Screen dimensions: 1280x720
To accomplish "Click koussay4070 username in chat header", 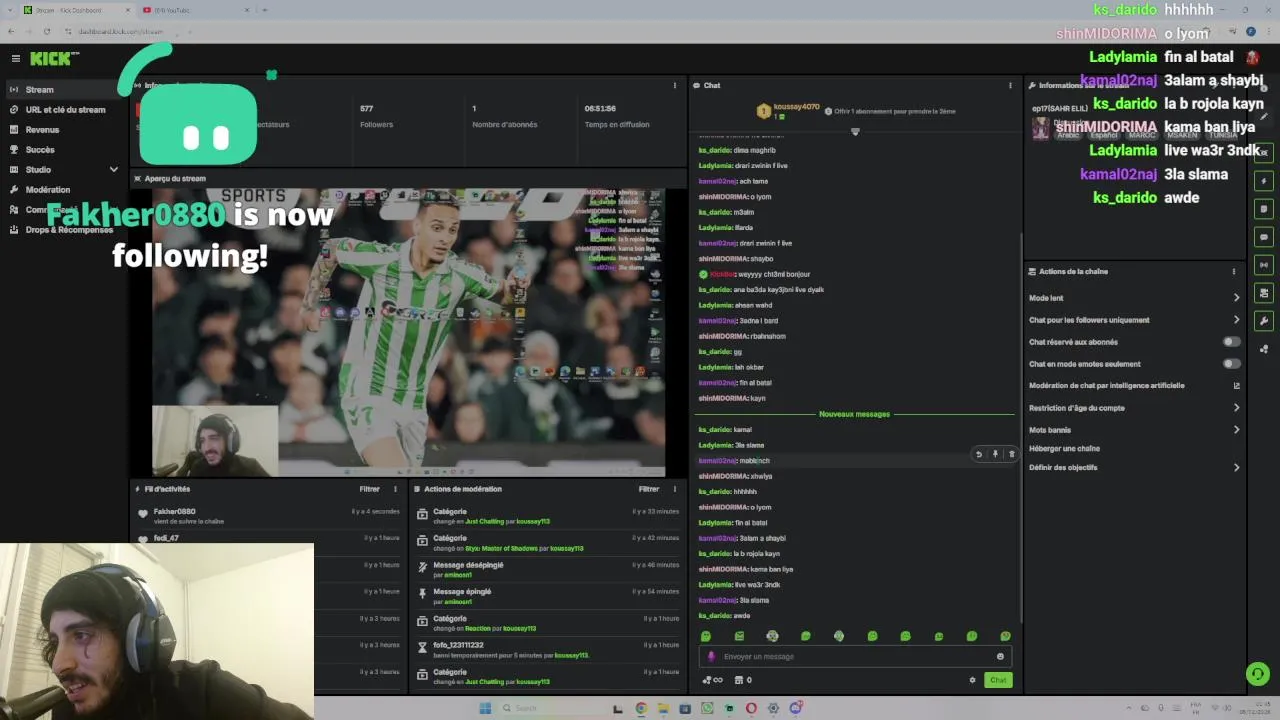I will pos(796,107).
